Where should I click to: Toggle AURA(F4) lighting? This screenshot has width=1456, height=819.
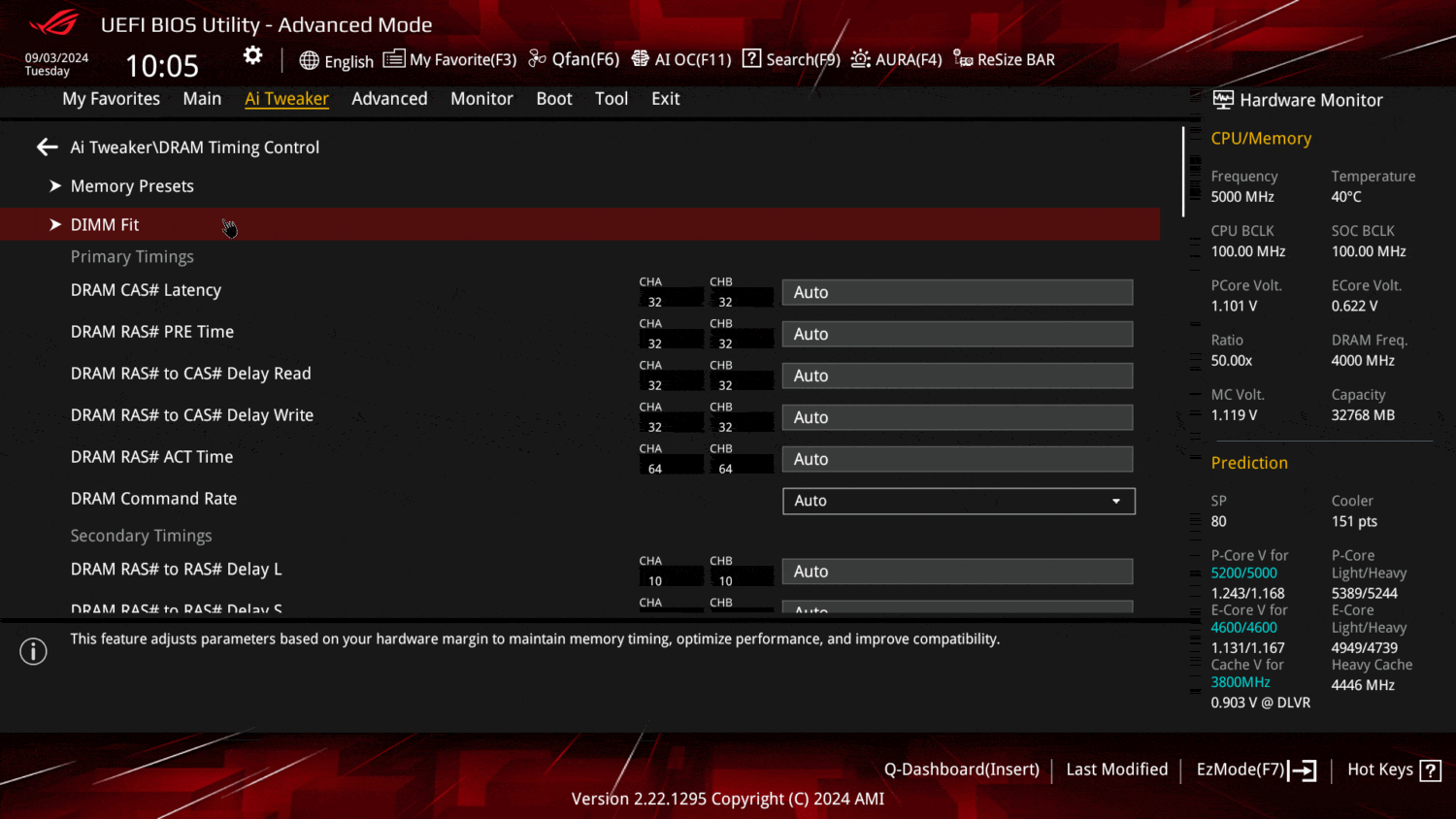point(909,60)
